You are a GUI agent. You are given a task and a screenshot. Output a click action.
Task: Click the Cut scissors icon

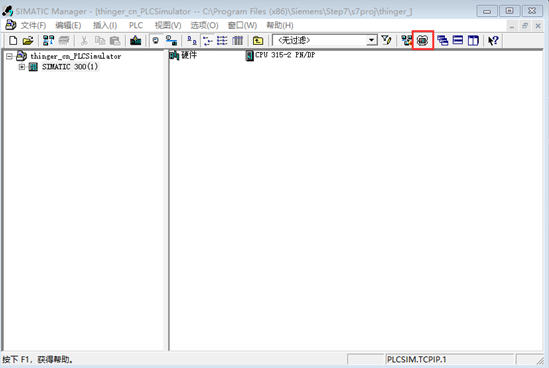84,41
